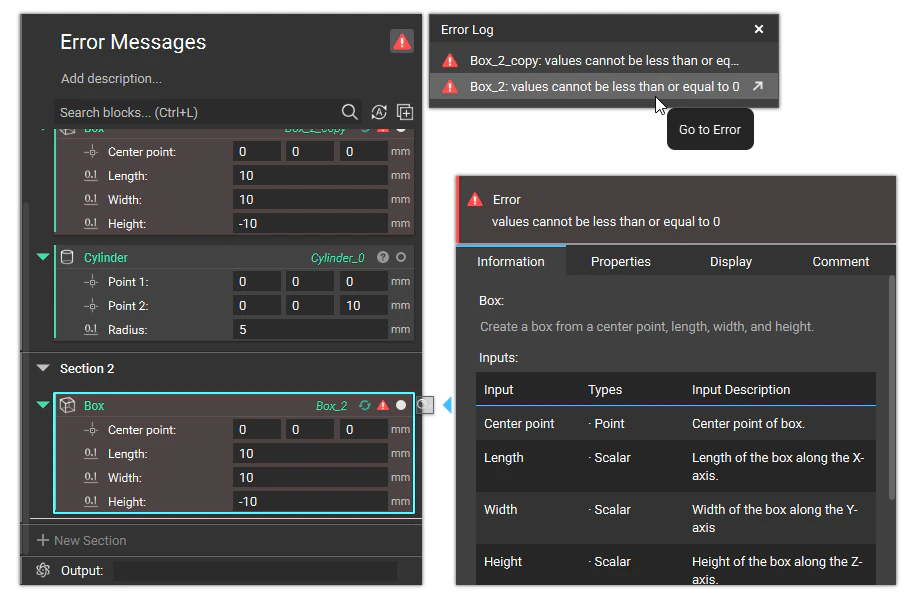
Task: Click scalar icon beside Box_2 Length
Action: pos(91,453)
